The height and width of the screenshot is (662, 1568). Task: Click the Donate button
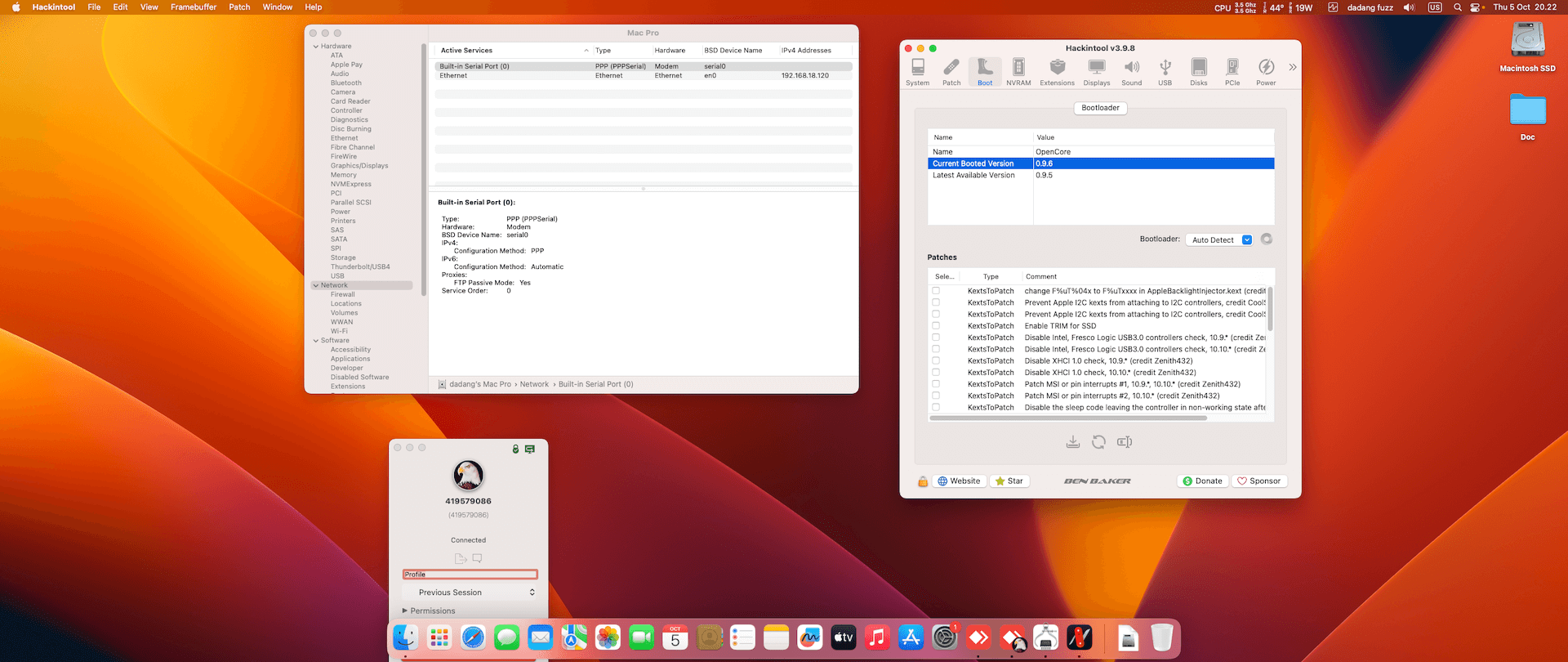[x=1202, y=481]
